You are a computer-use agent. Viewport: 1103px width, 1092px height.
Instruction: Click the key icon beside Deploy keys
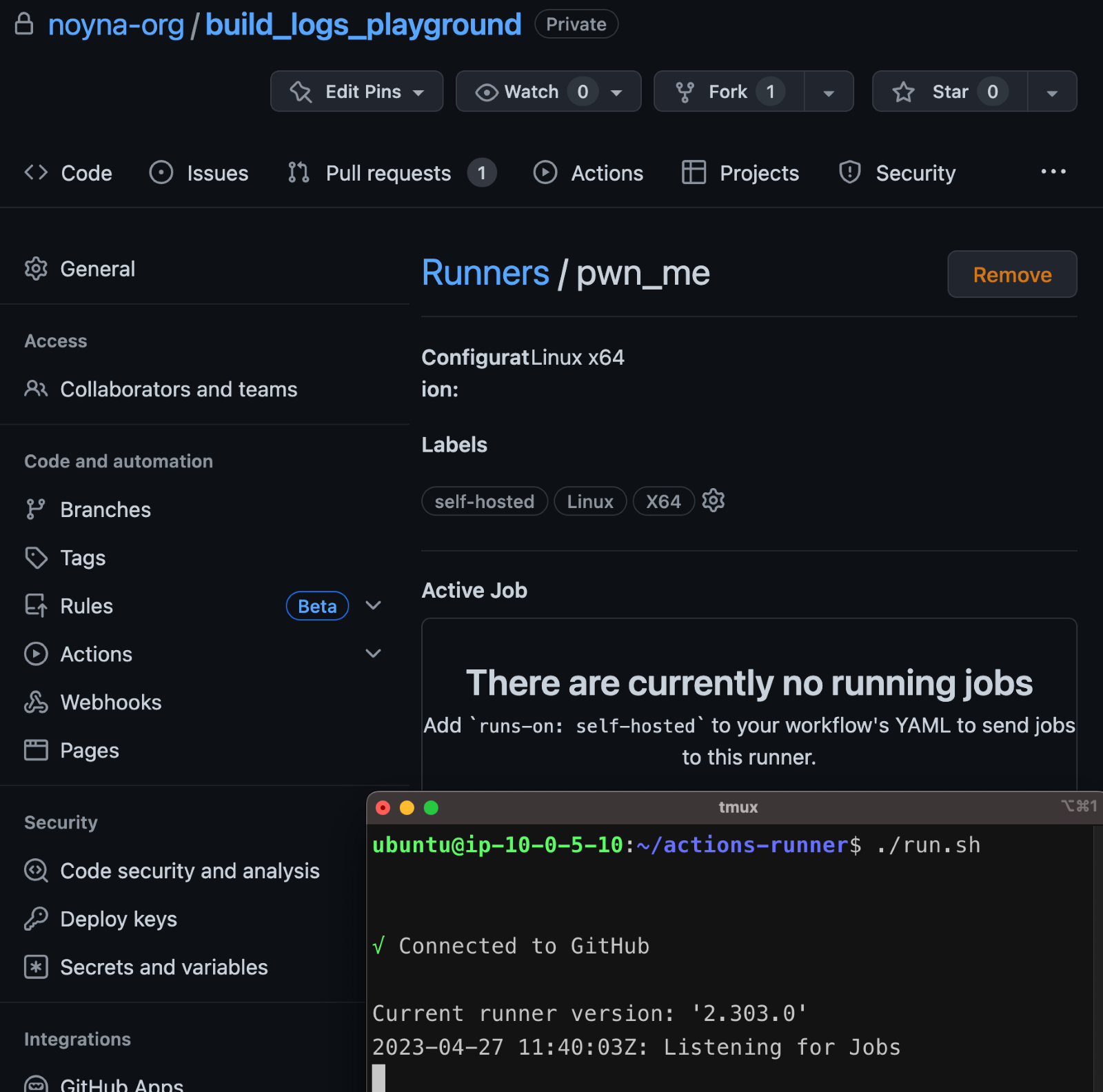pos(36,918)
